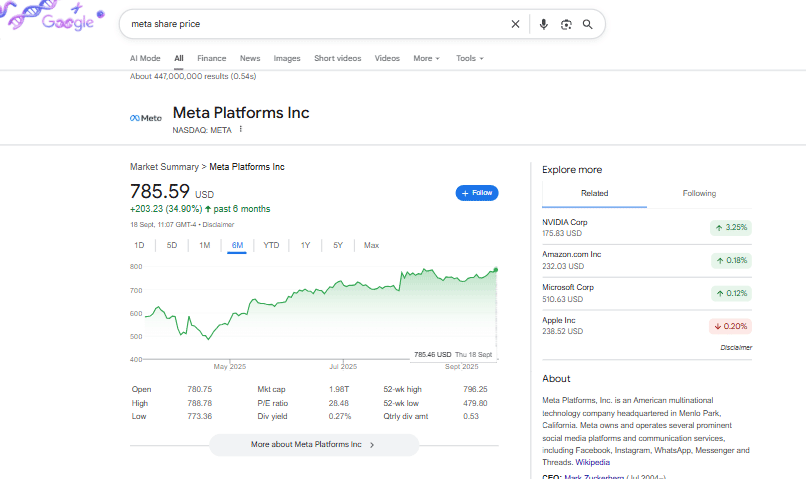Viewport: 806px width, 479px height.
Task: Select the 1D chart range
Action: click(x=139, y=245)
